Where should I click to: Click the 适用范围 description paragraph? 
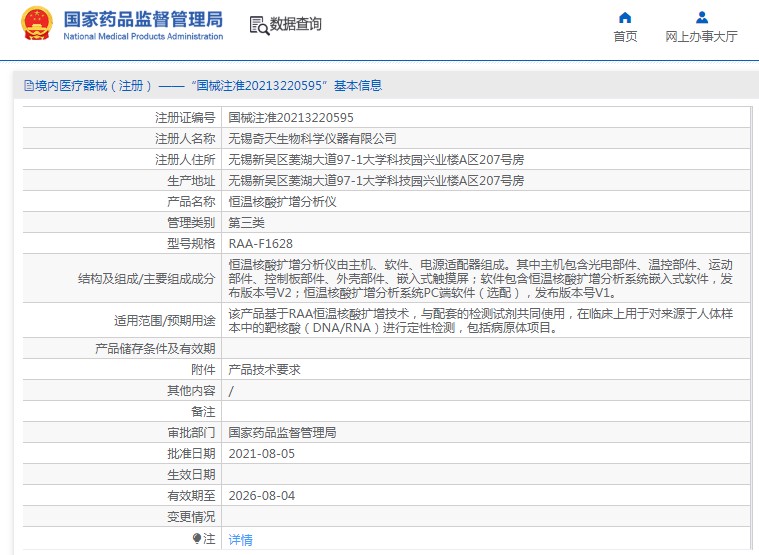(x=481, y=320)
